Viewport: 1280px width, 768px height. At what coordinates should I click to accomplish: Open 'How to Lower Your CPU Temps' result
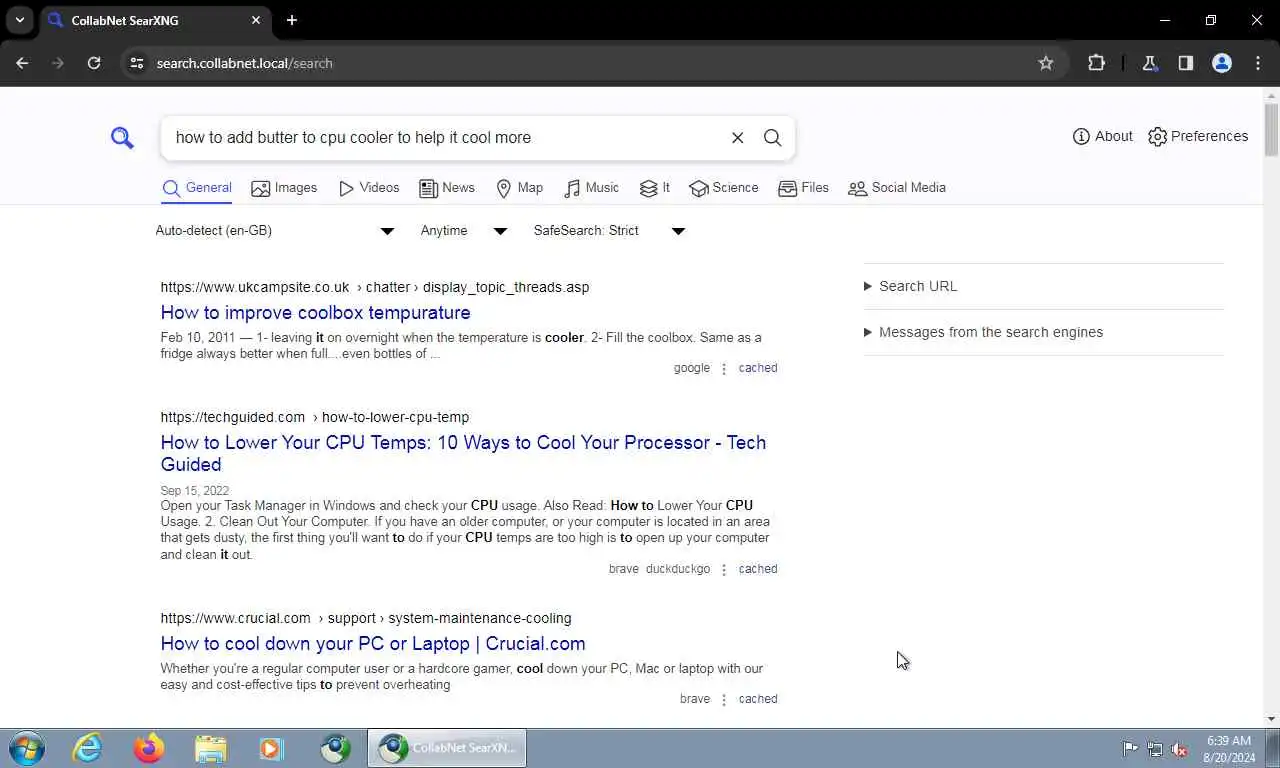coord(463,453)
